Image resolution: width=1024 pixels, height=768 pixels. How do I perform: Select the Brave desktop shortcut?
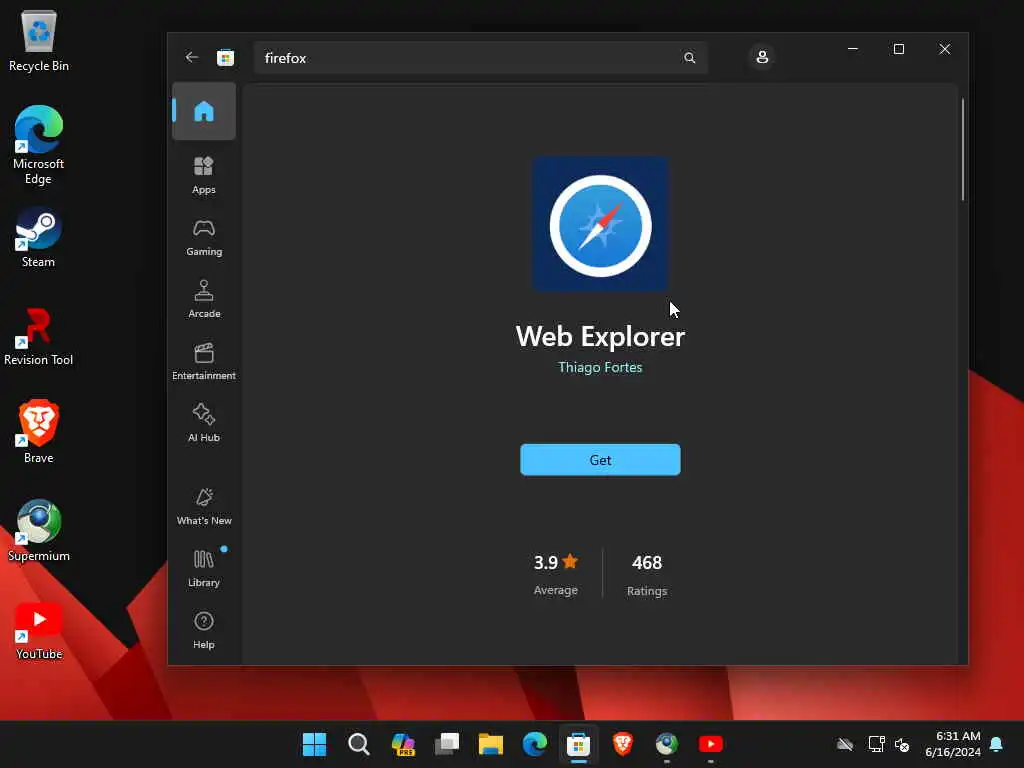click(x=39, y=432)
